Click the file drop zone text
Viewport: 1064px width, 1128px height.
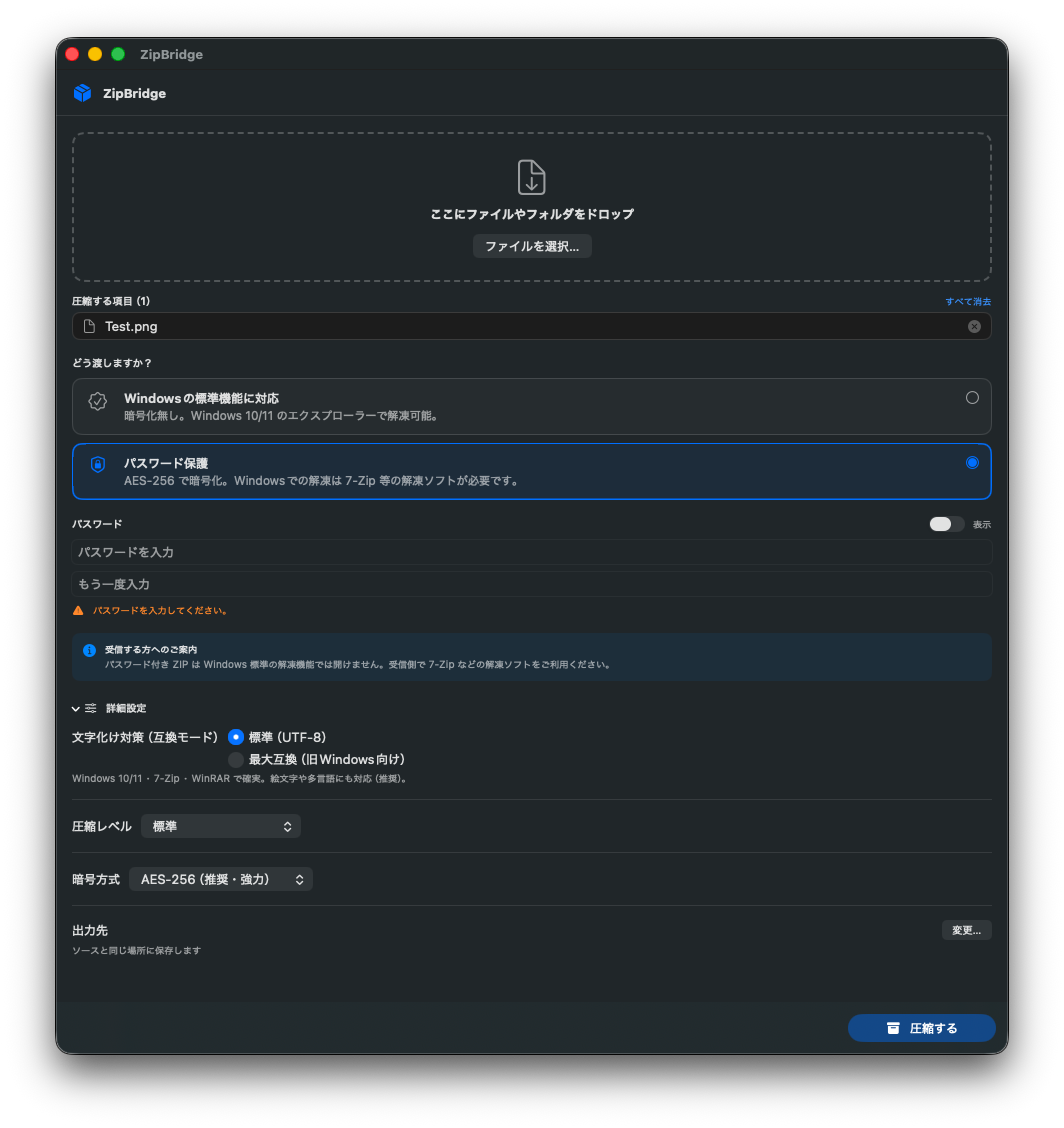click(532, 214)
